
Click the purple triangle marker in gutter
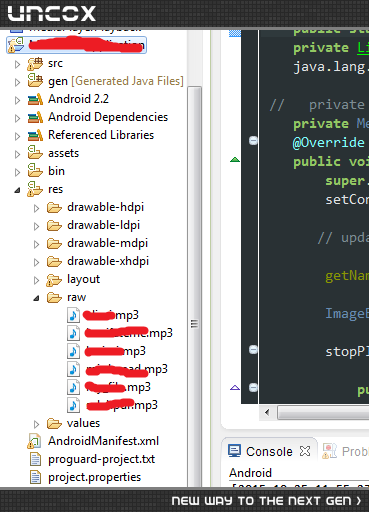point(235,387)
